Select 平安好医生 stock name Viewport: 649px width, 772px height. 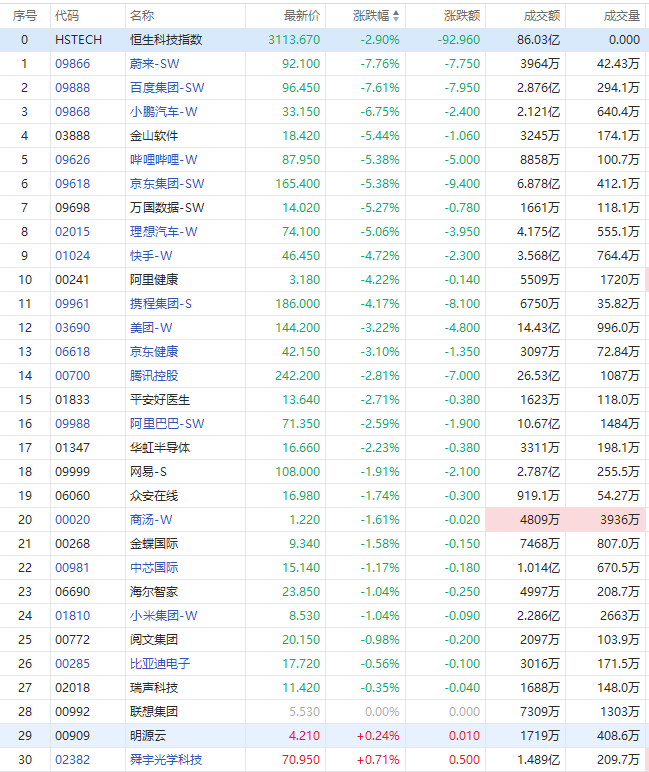(160, 400)
